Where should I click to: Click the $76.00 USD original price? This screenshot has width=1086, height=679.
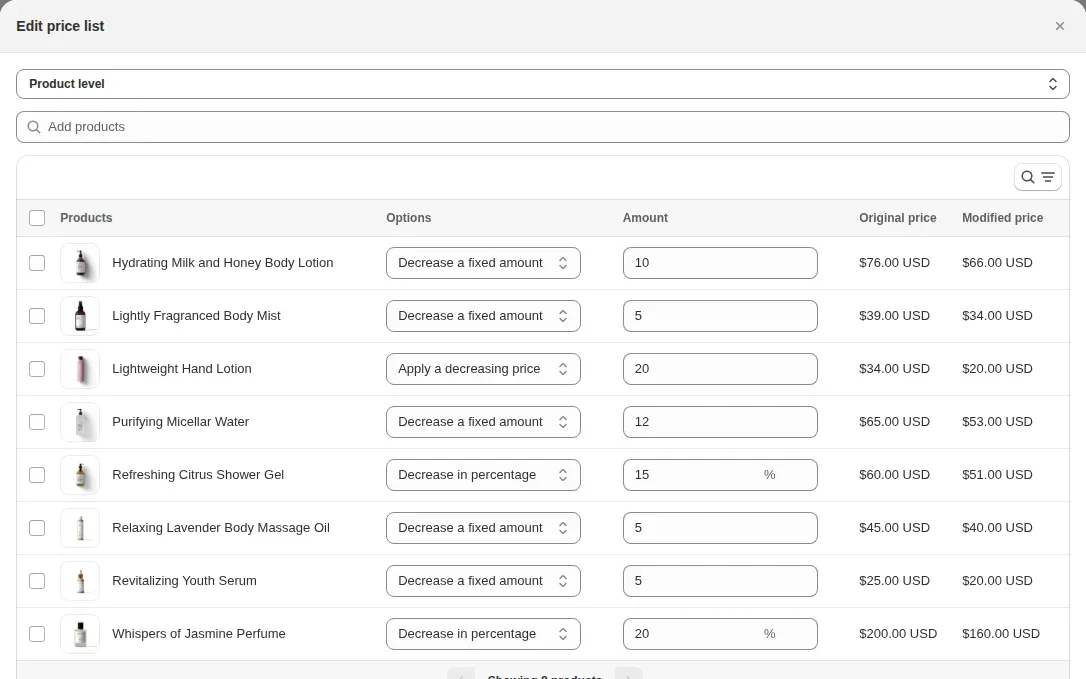click(x=894, y=263)
